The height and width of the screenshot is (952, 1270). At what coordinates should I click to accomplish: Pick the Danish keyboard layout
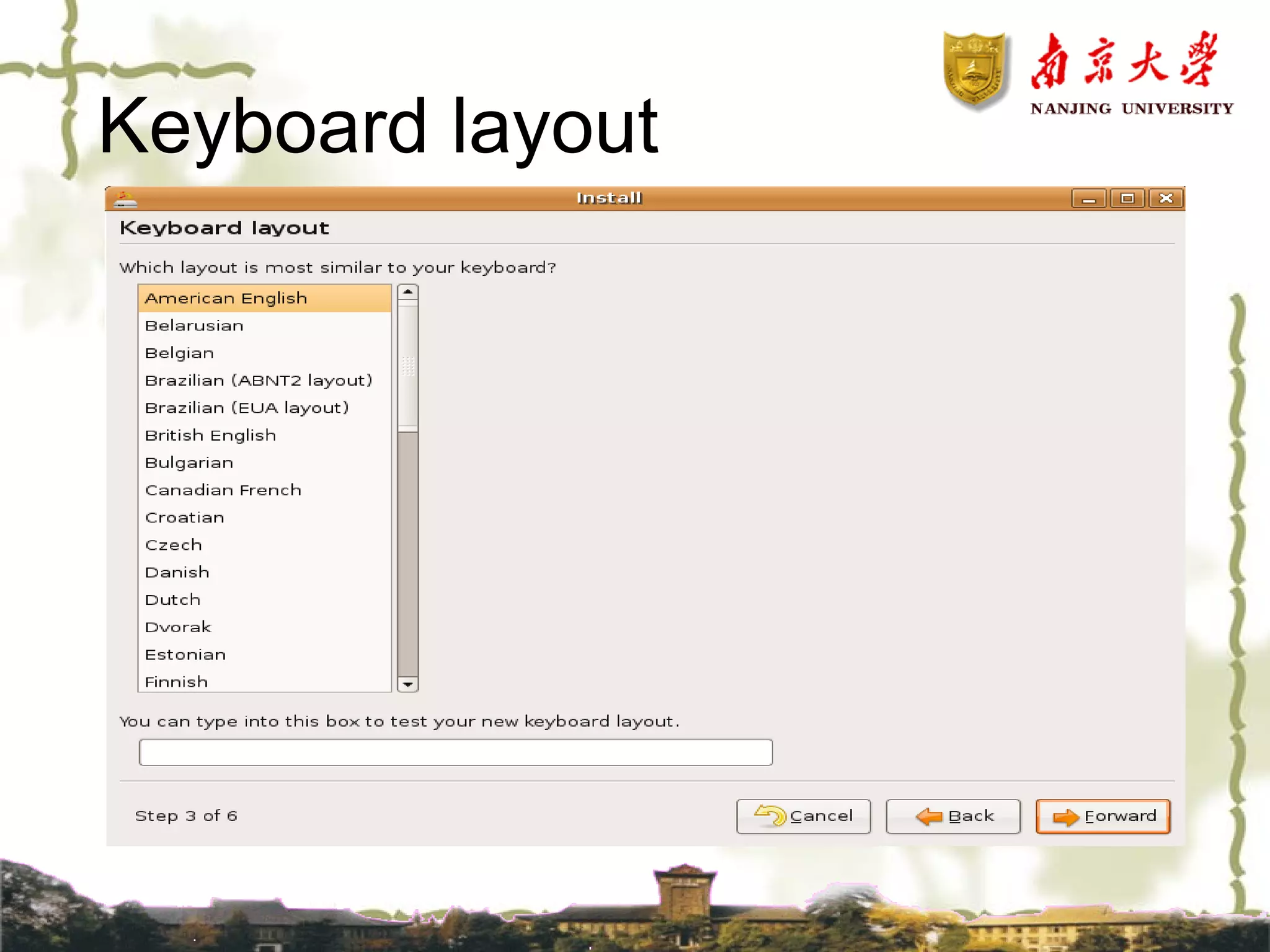pos(265,572)
